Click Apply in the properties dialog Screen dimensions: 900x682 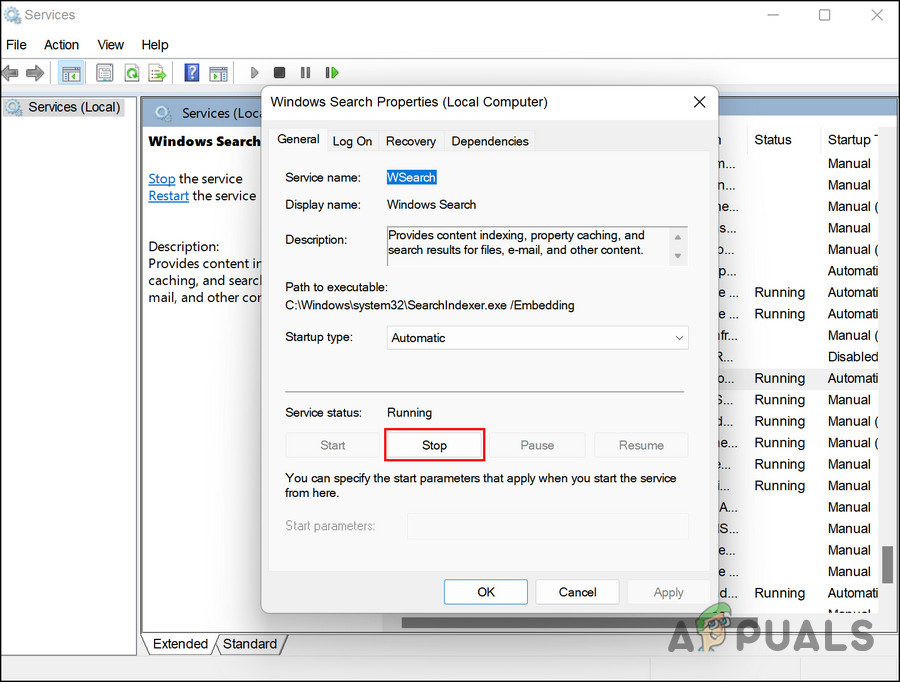click(x=669, y=592)
